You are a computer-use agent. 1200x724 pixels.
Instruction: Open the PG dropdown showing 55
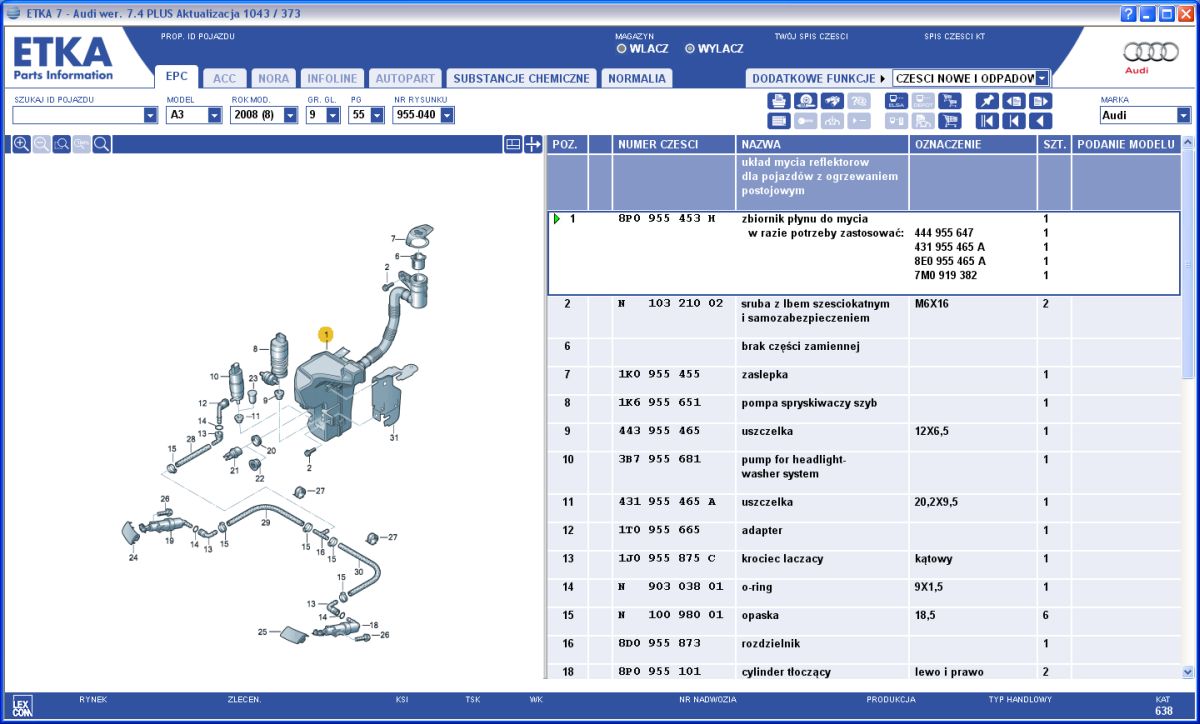tap(377, 115)
